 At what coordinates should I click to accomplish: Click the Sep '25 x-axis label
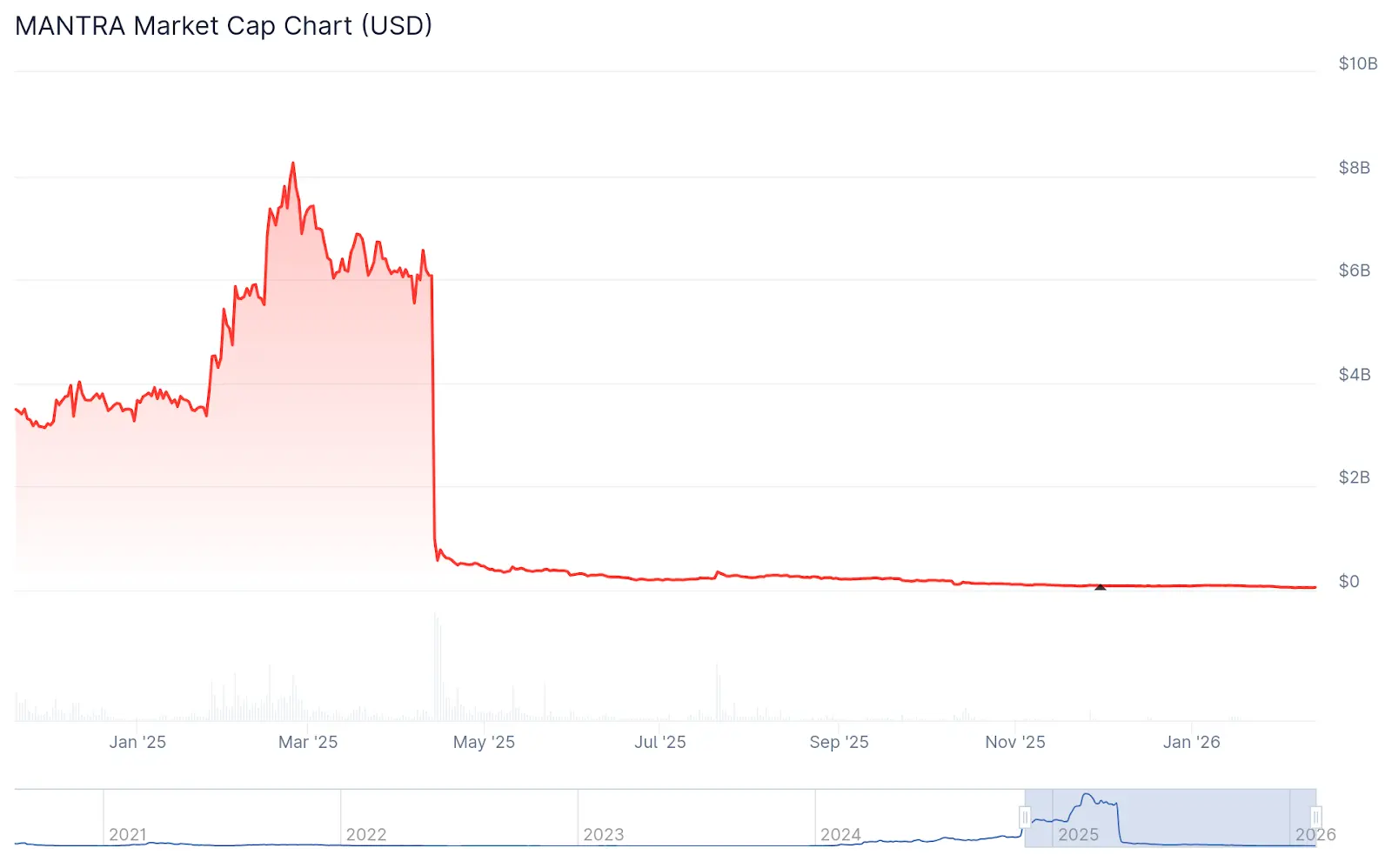point(839,743)
